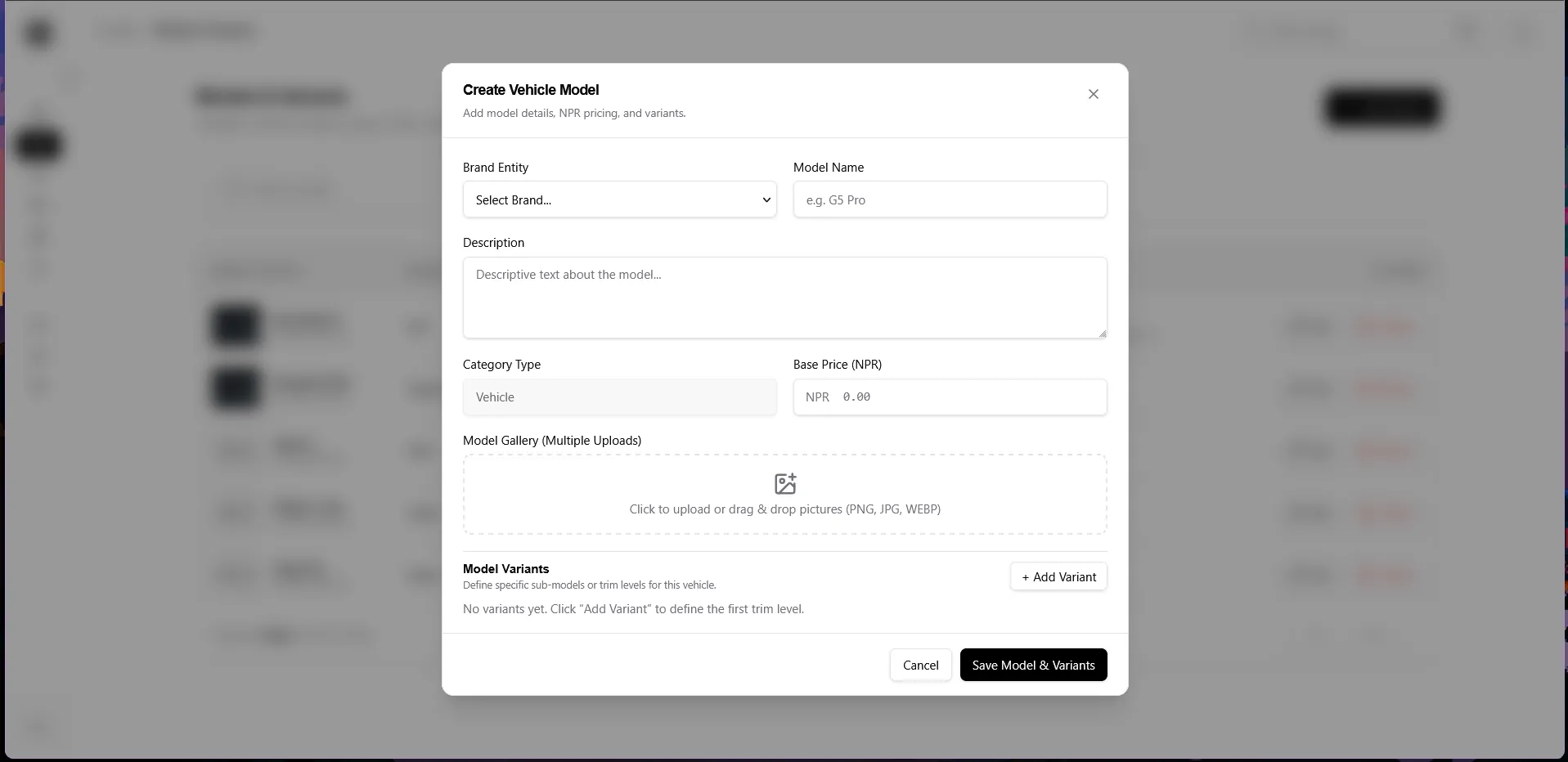
Task: Focus the Model Name input field
Action: pos(950,199)
